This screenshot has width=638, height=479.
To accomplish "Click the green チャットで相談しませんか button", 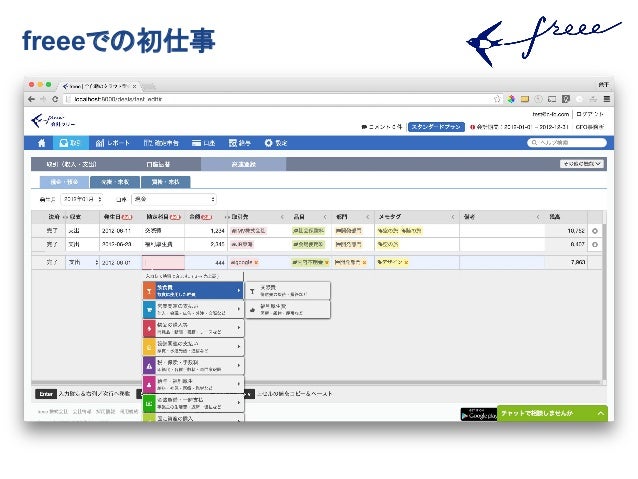I will tap(552, 413).
